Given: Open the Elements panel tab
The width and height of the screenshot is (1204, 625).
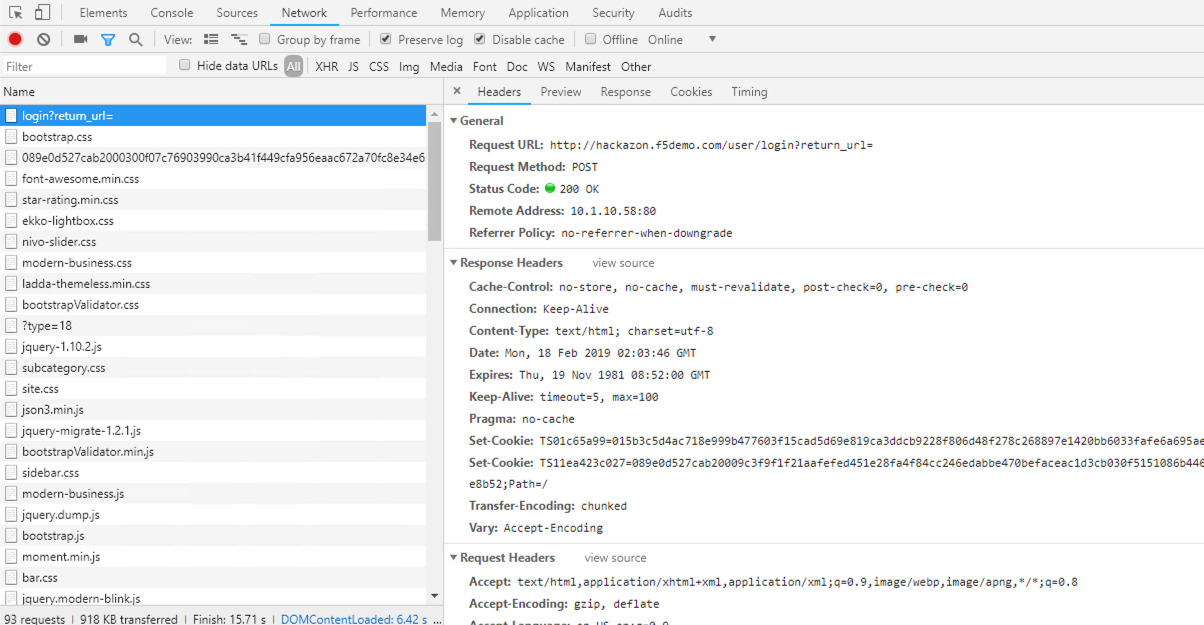Looking at the screenshot, I should click(x=104, y=13).
